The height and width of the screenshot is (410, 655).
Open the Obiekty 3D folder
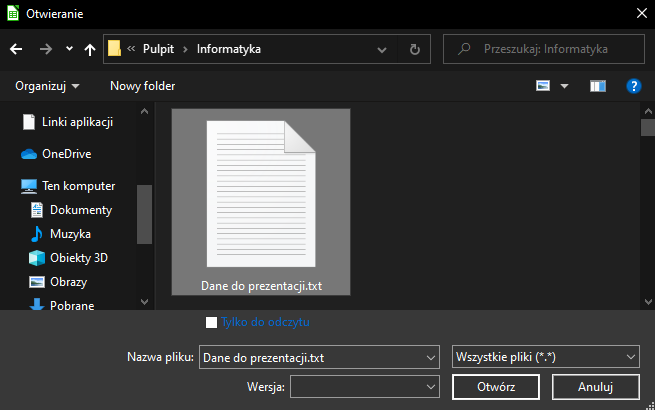pos(79,258)
